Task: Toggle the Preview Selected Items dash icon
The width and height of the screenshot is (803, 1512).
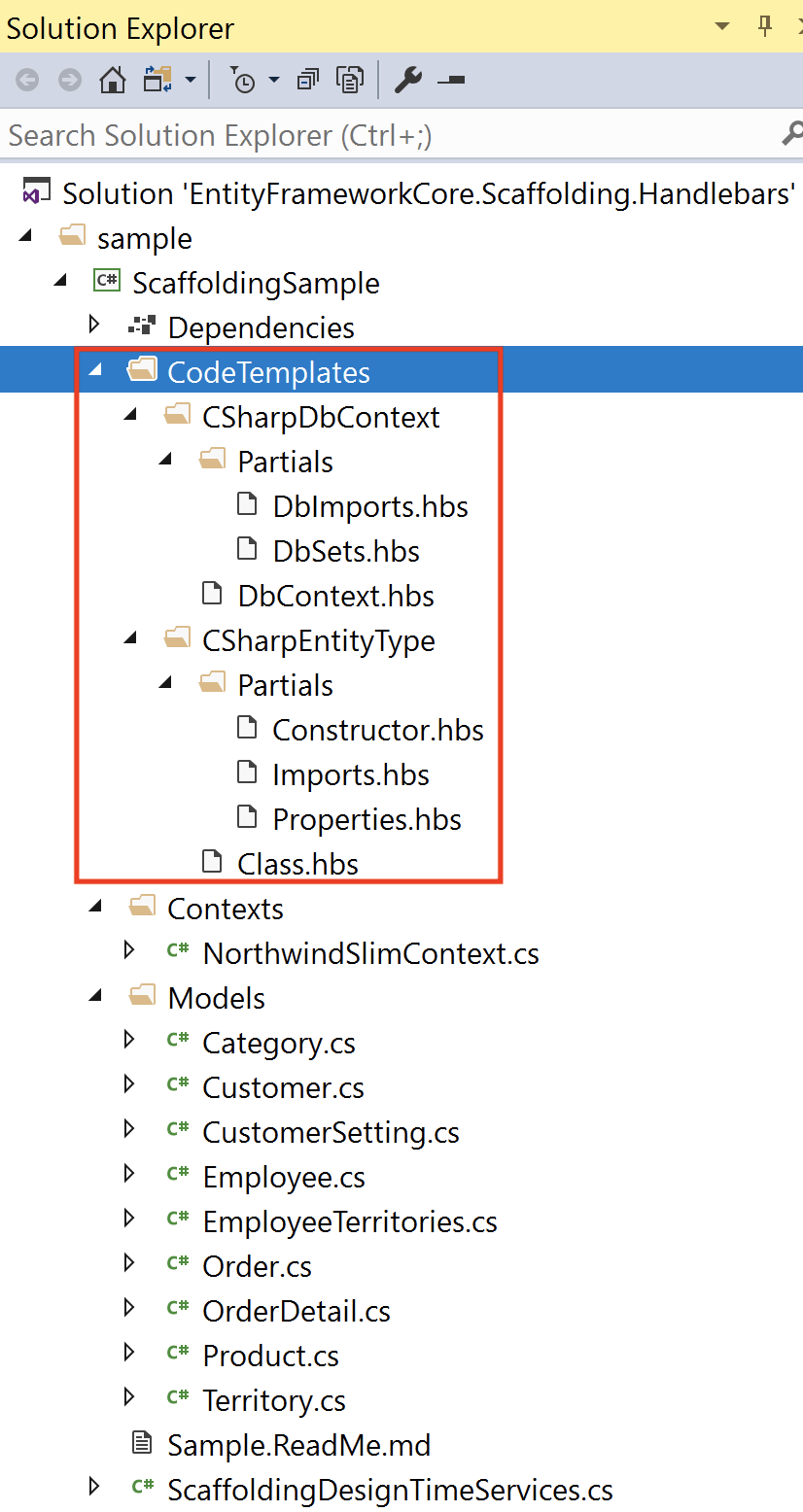Action: pos(451,81)
